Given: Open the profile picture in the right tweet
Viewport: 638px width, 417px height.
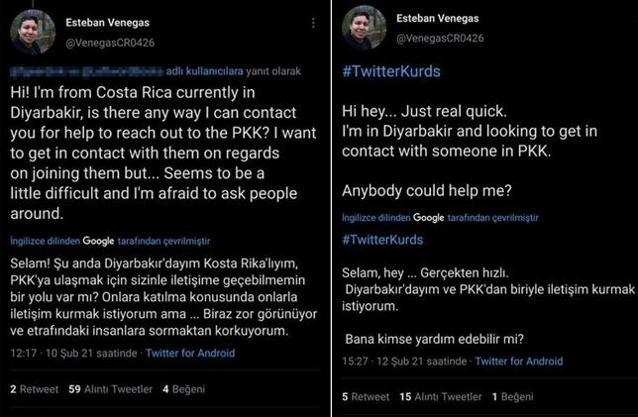Looking at the screenshot, I should 364,27.
